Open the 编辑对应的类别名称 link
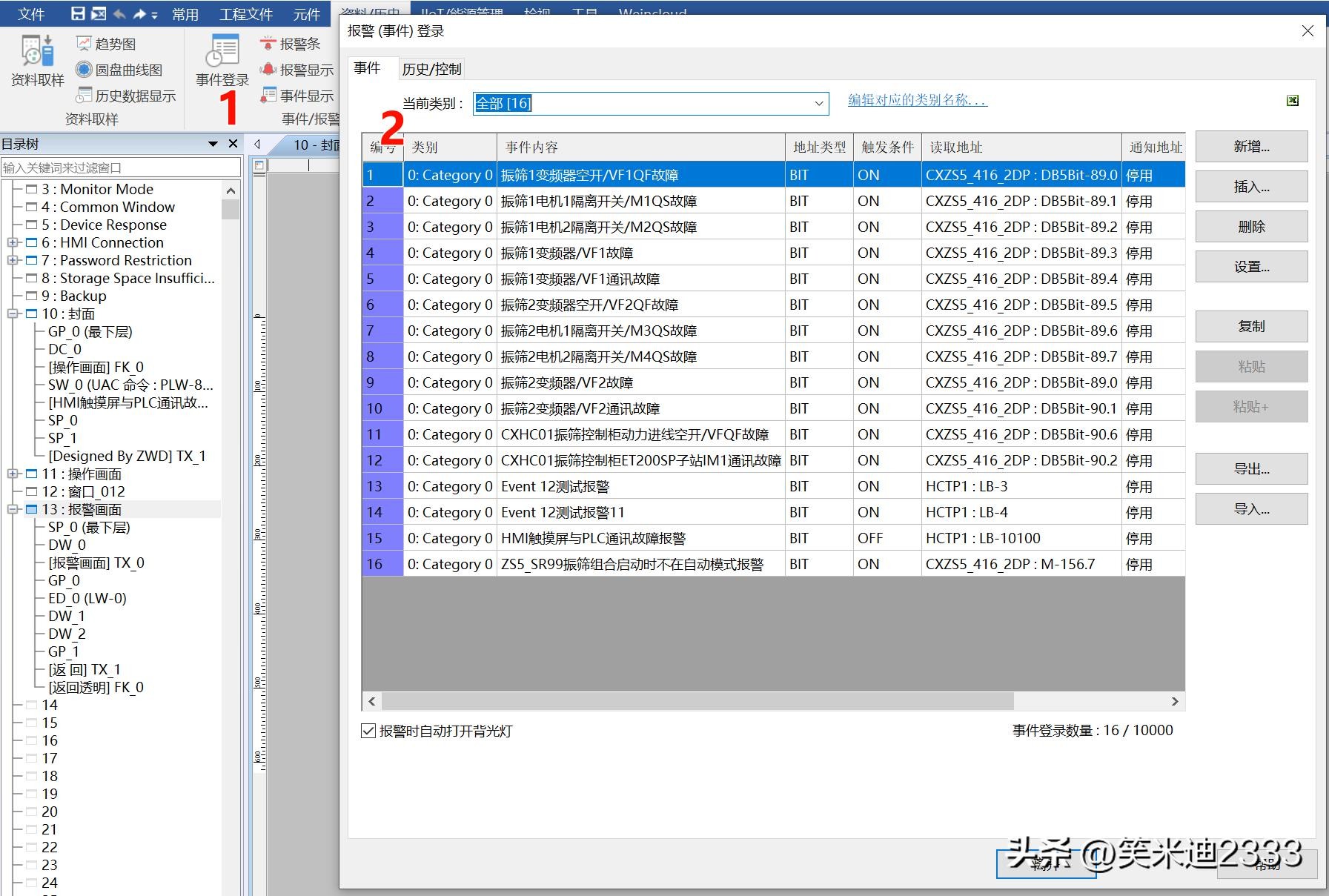Viewport: 1329px width, 896px height. pos(917,100)
